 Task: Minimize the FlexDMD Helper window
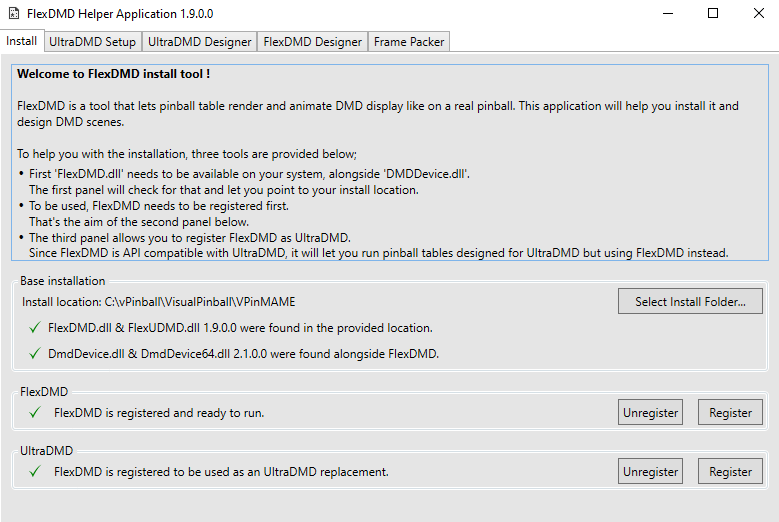666,14
